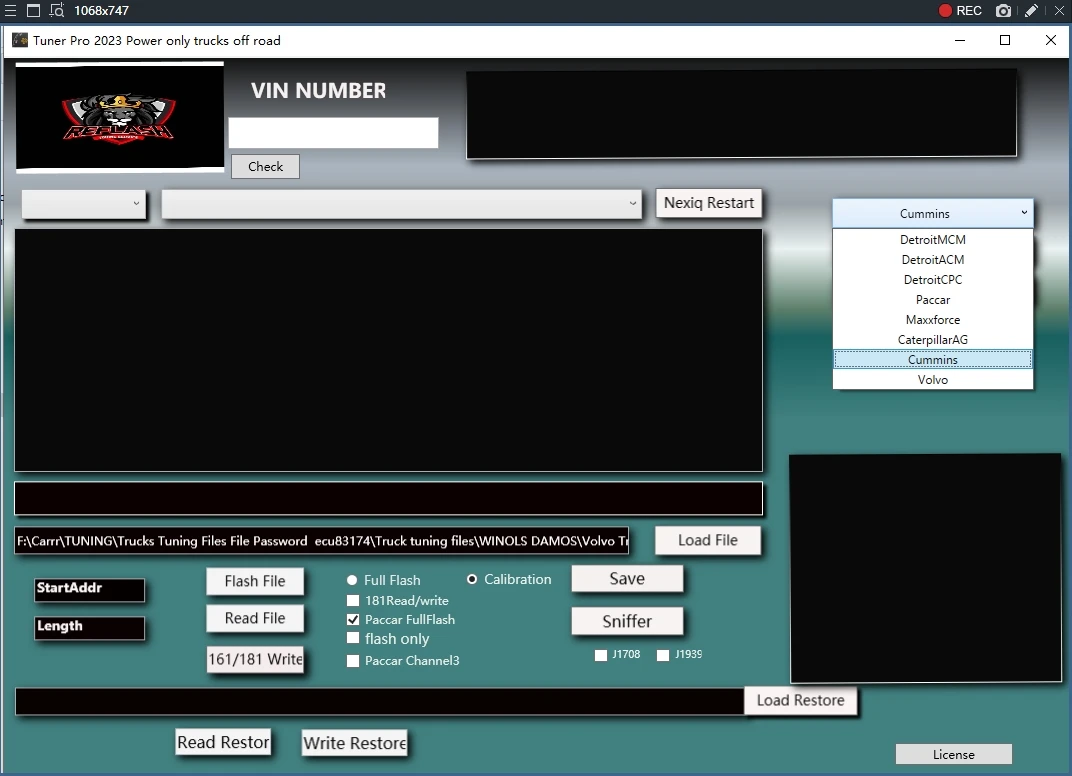The image size is (1072, 776).
Task: Click the hamburger menu icon in recorder bar
Action: coord(10,10)
